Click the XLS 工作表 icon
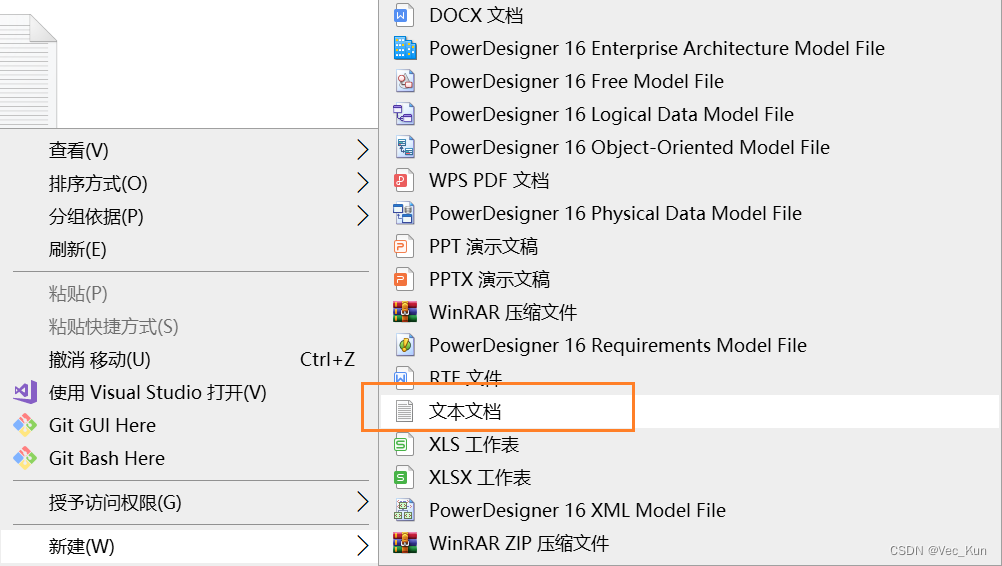This screenshot has width=1002, height=566. click(x=403, y=445)
